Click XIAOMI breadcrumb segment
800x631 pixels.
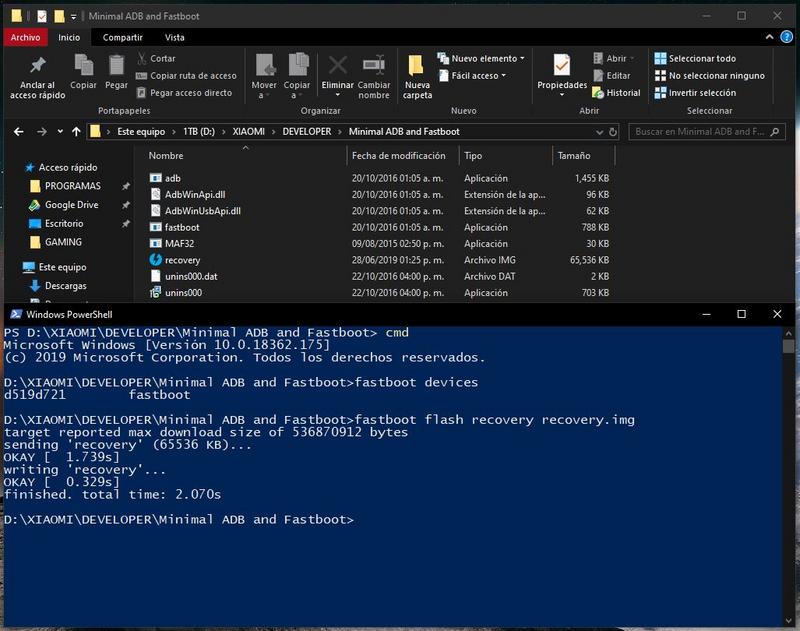[x=248, y=132]
